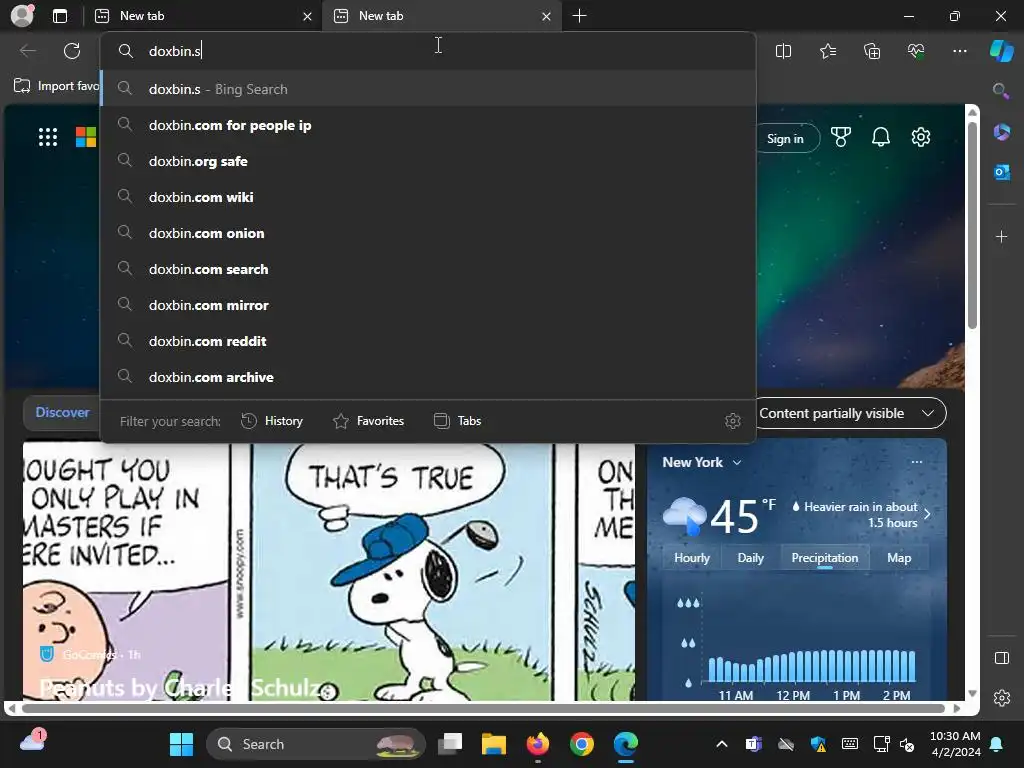Open the notifications bell icon

pos(880,137)
